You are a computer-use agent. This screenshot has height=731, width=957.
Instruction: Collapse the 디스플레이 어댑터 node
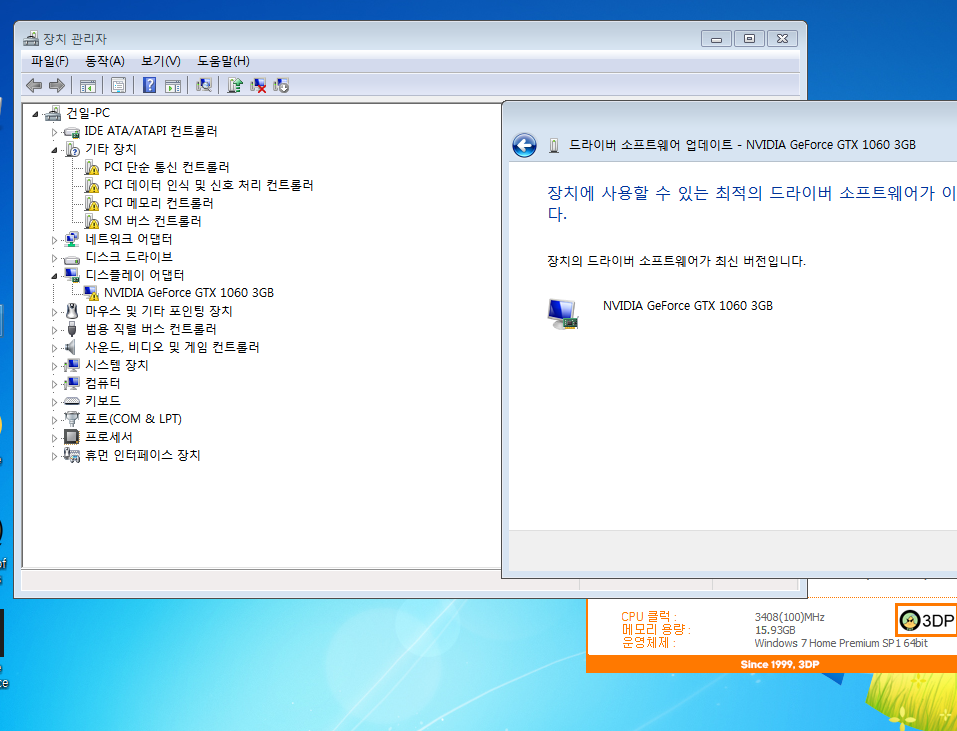54,276
